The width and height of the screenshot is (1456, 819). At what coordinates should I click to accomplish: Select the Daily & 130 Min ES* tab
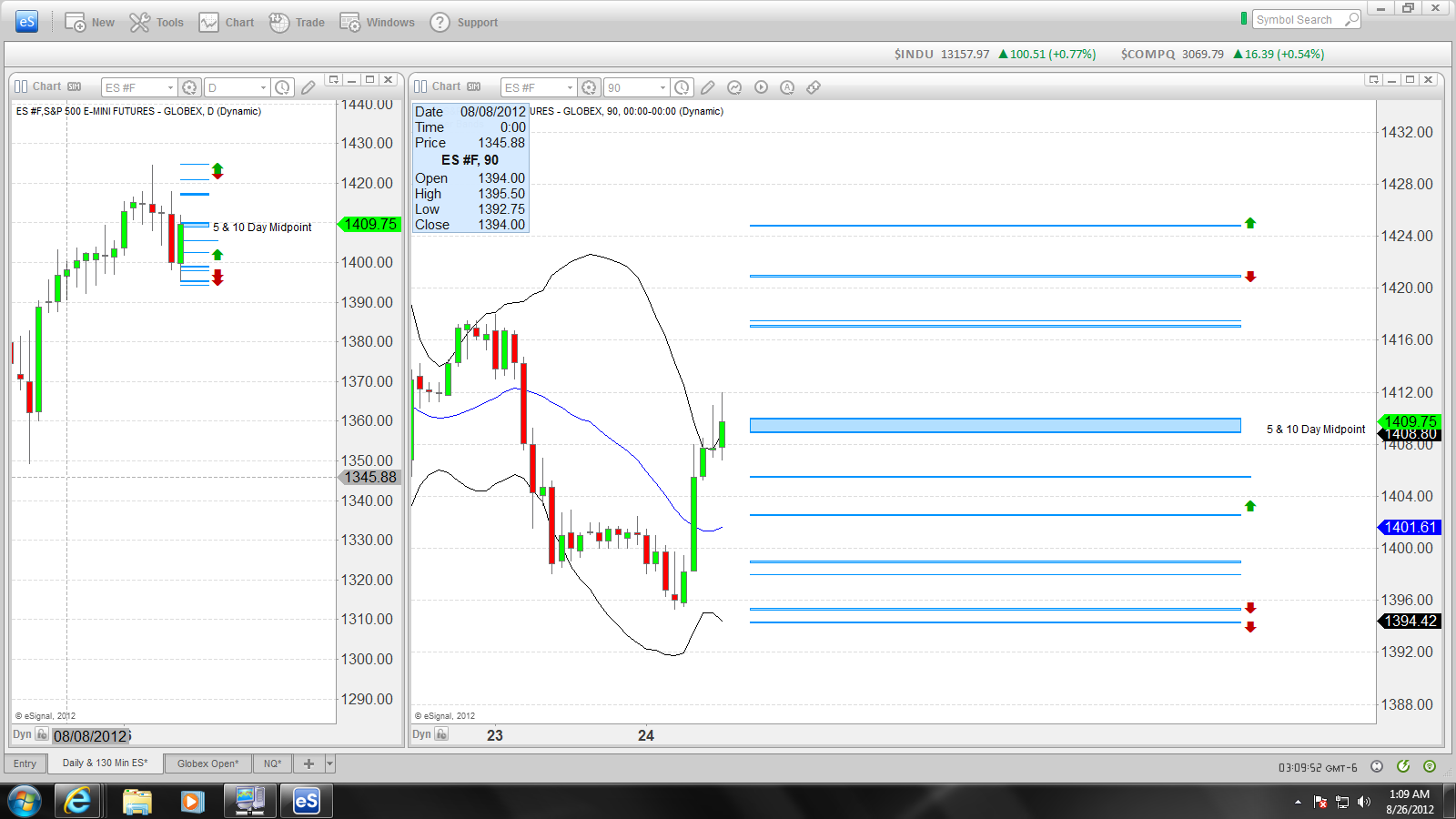tap(105, 763)
